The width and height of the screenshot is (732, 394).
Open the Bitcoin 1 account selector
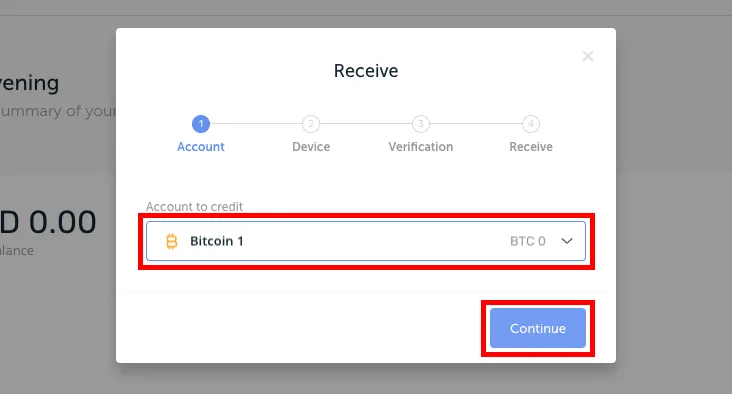point(366,241)
